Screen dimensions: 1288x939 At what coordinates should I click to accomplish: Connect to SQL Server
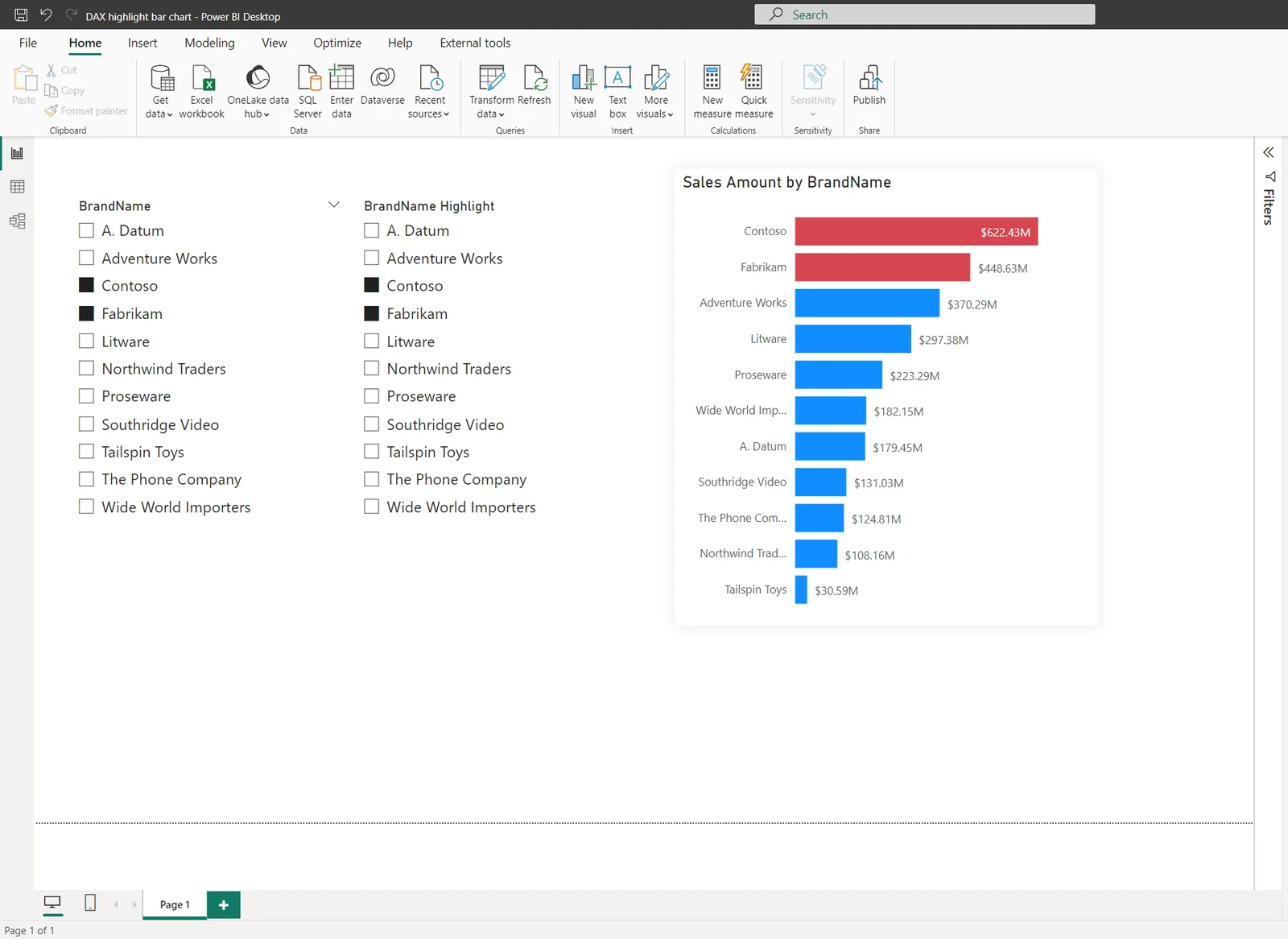pyautogui.click(x=308, y=92)
